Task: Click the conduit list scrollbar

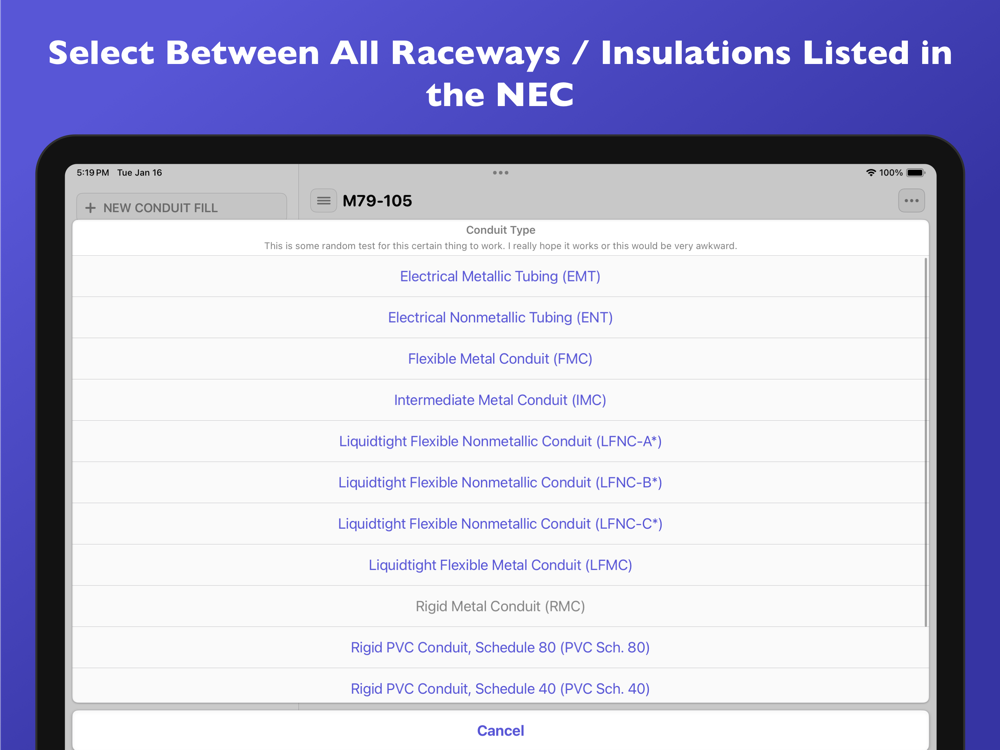Action: point(925,442)
